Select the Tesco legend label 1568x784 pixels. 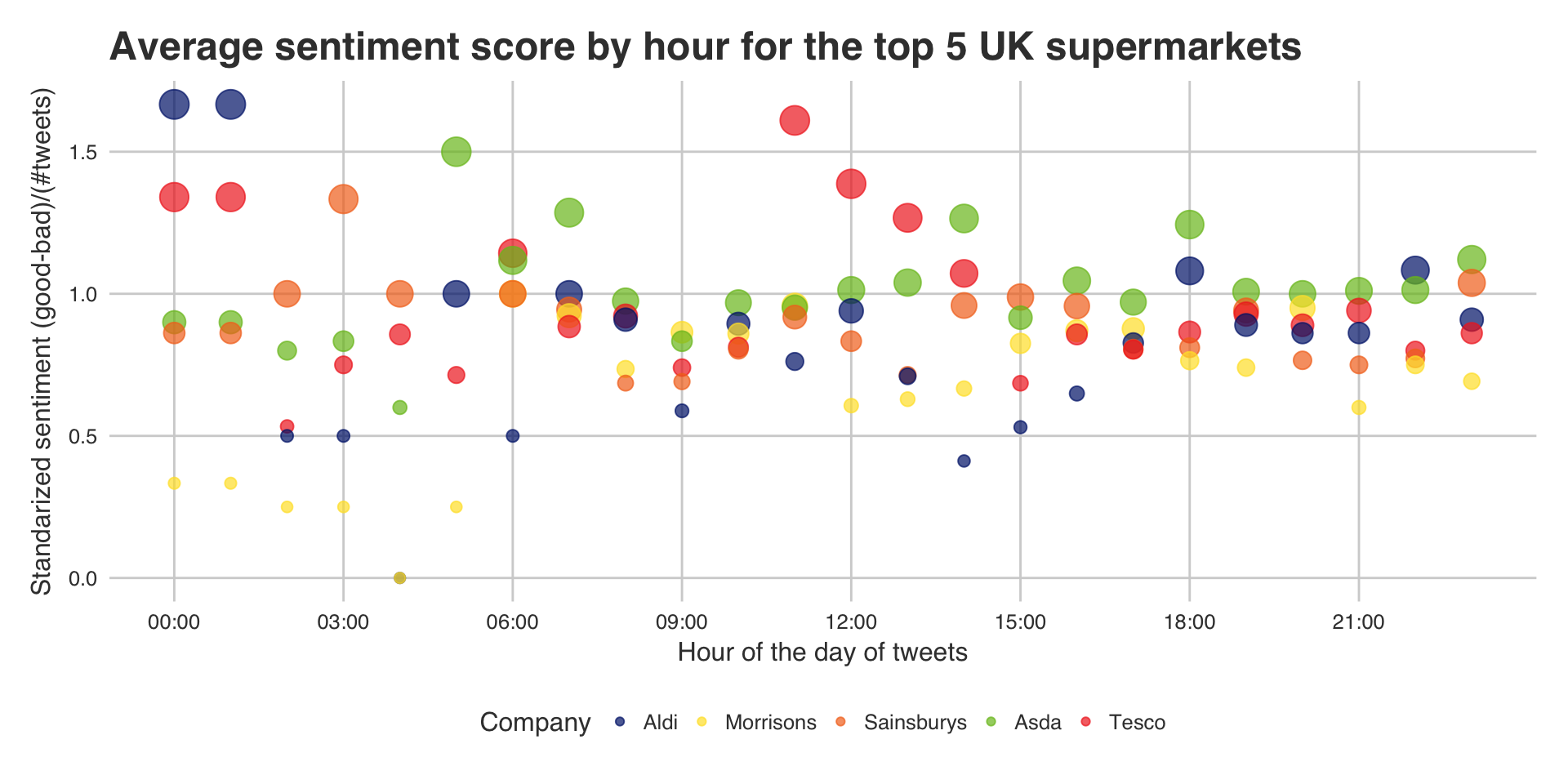click(x=1137, y=723)
